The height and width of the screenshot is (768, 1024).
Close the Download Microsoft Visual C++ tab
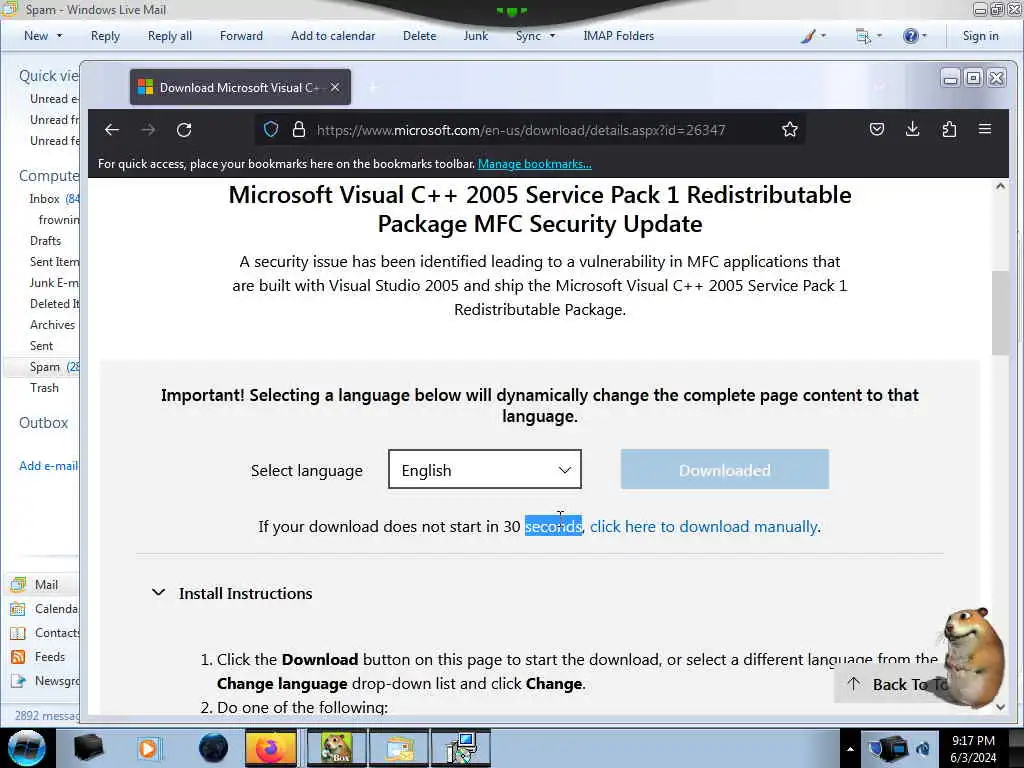pos(335,87)
